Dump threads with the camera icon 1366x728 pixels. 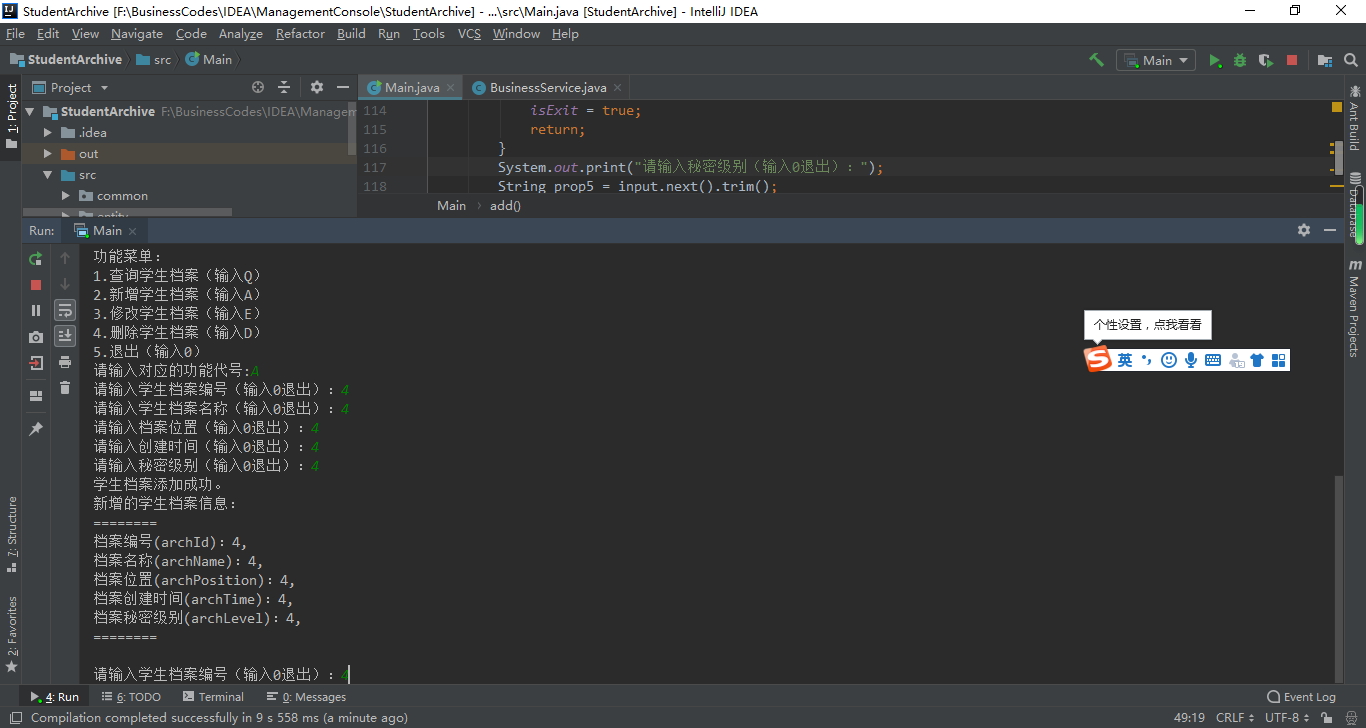pos(36,337)
